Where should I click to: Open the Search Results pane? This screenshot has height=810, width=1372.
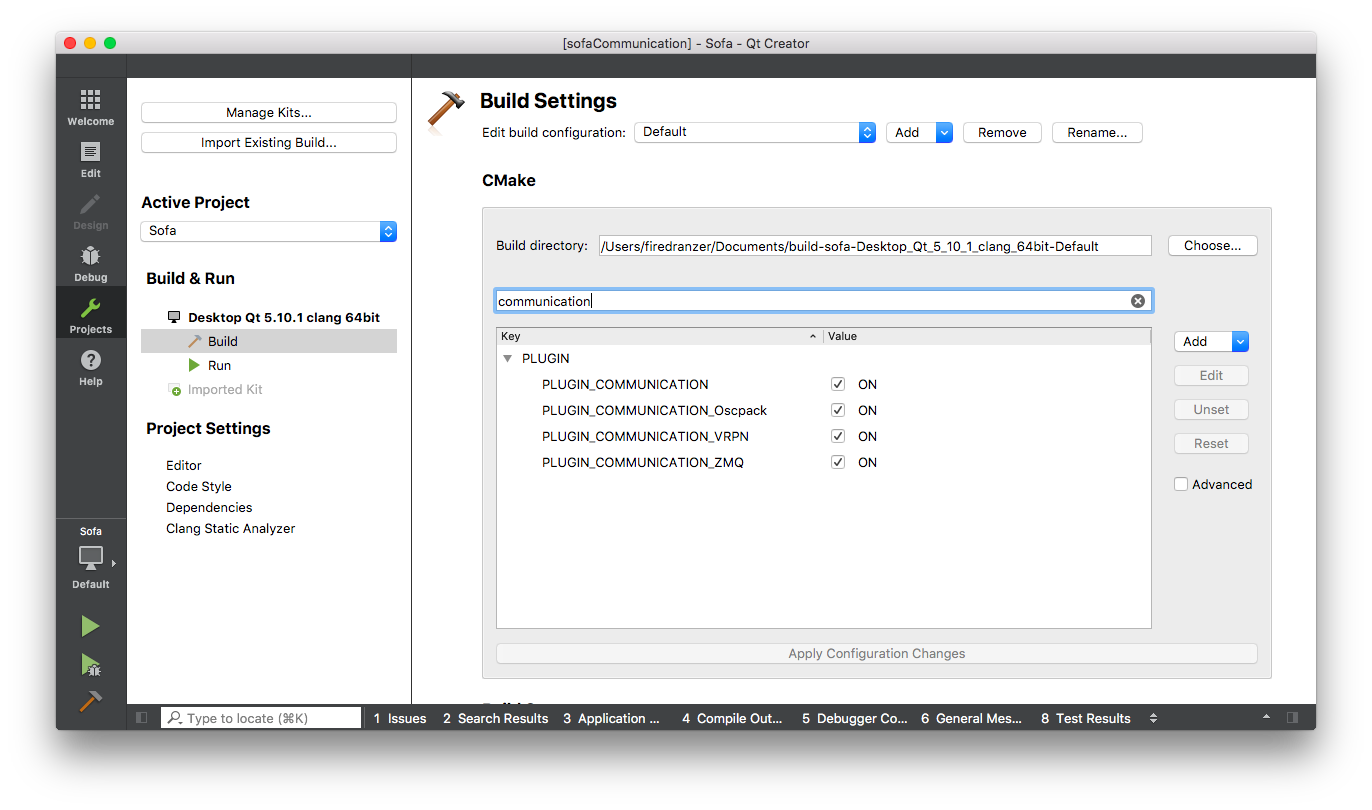point(496,718)
